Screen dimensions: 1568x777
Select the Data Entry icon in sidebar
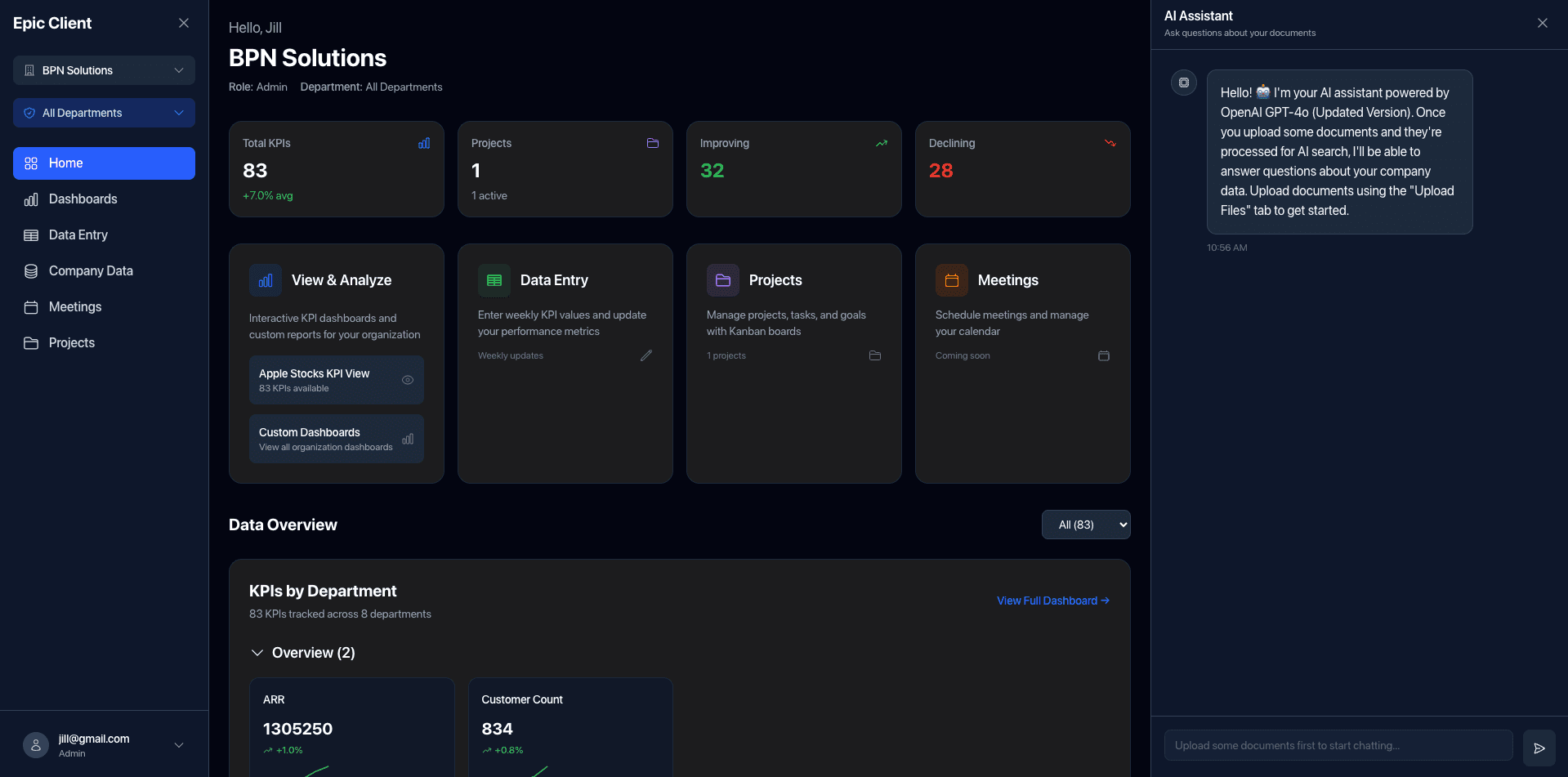point(30,234)
